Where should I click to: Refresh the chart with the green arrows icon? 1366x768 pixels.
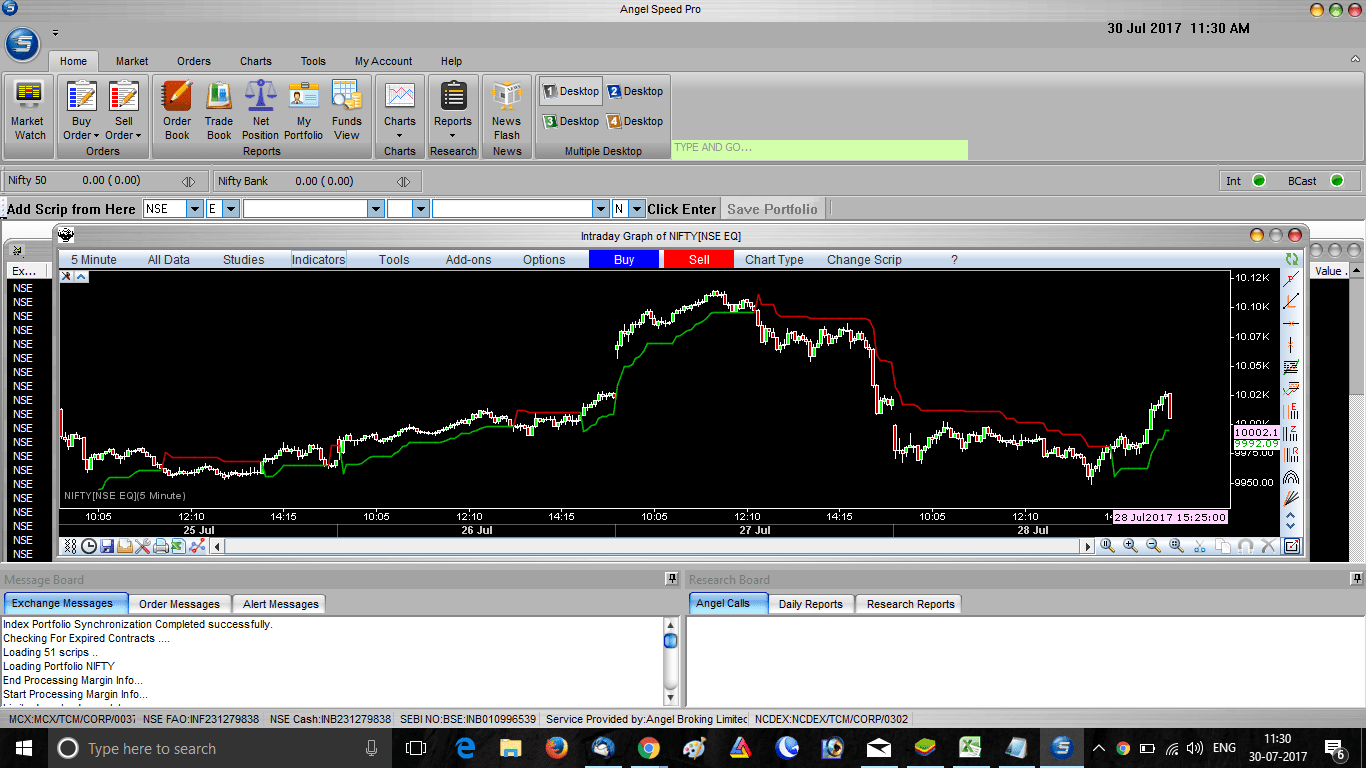tap(1292, 258)
